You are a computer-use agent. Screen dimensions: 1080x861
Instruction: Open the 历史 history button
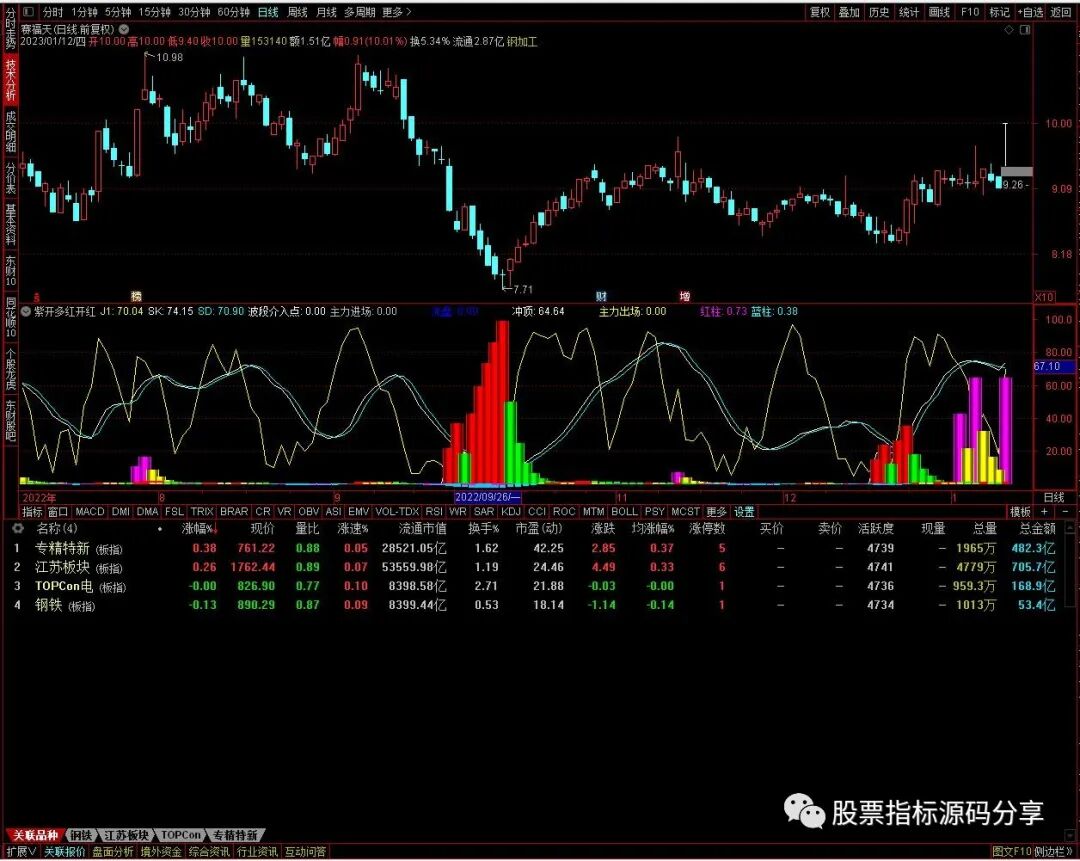click(879, 12)
